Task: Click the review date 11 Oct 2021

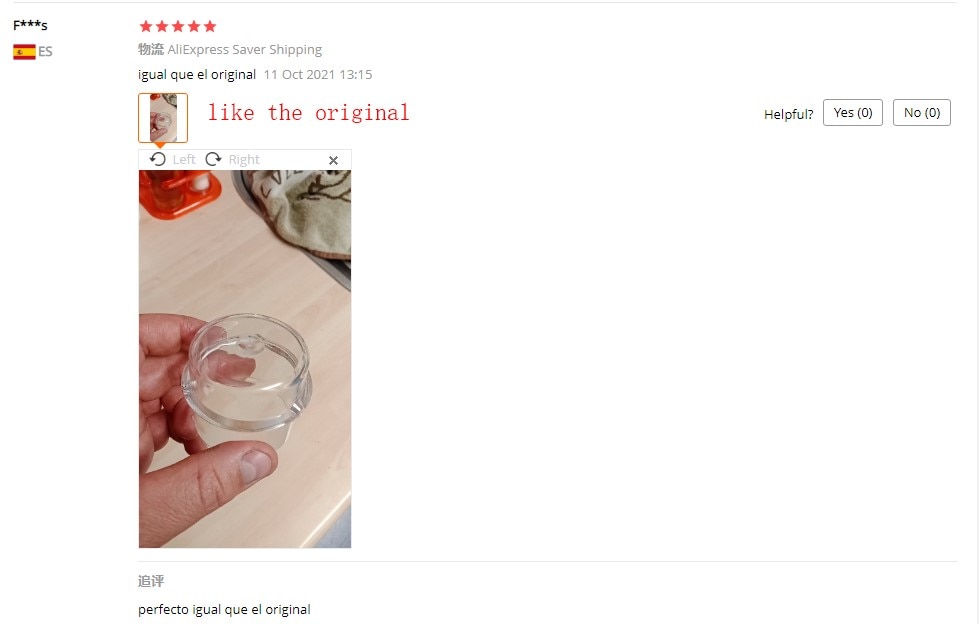Action: 299,74
